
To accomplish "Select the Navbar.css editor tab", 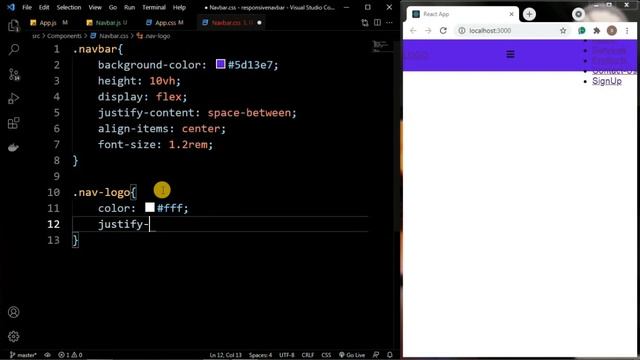I will tap(232, 23).
